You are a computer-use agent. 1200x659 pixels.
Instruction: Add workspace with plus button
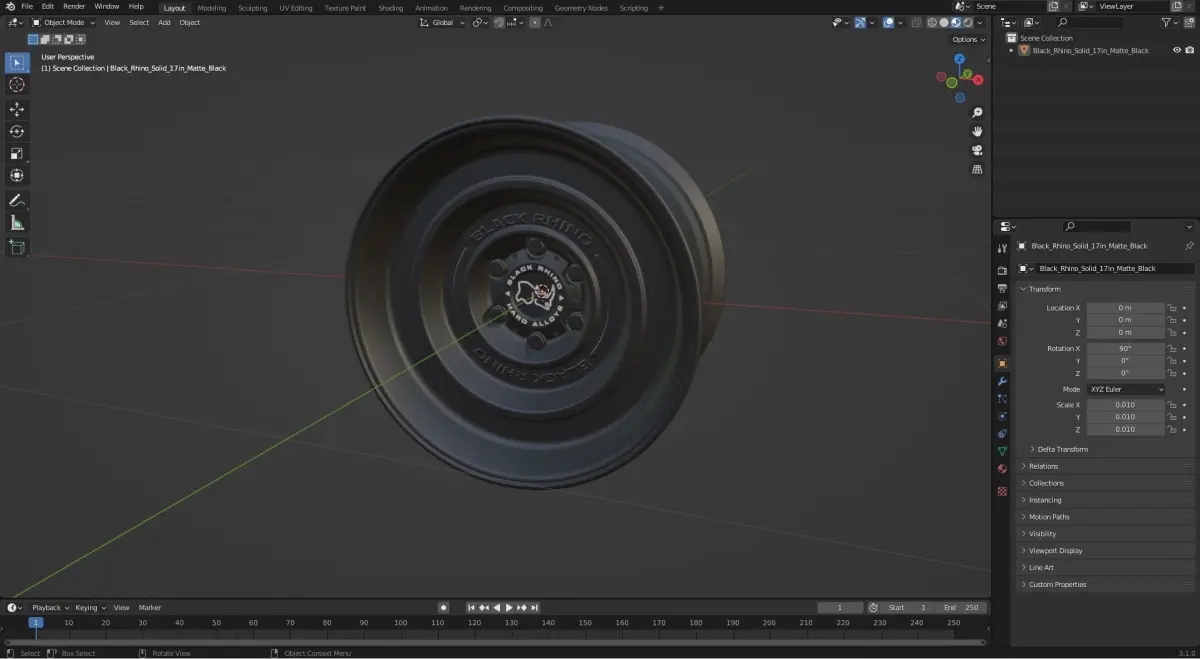coord(660,7)
